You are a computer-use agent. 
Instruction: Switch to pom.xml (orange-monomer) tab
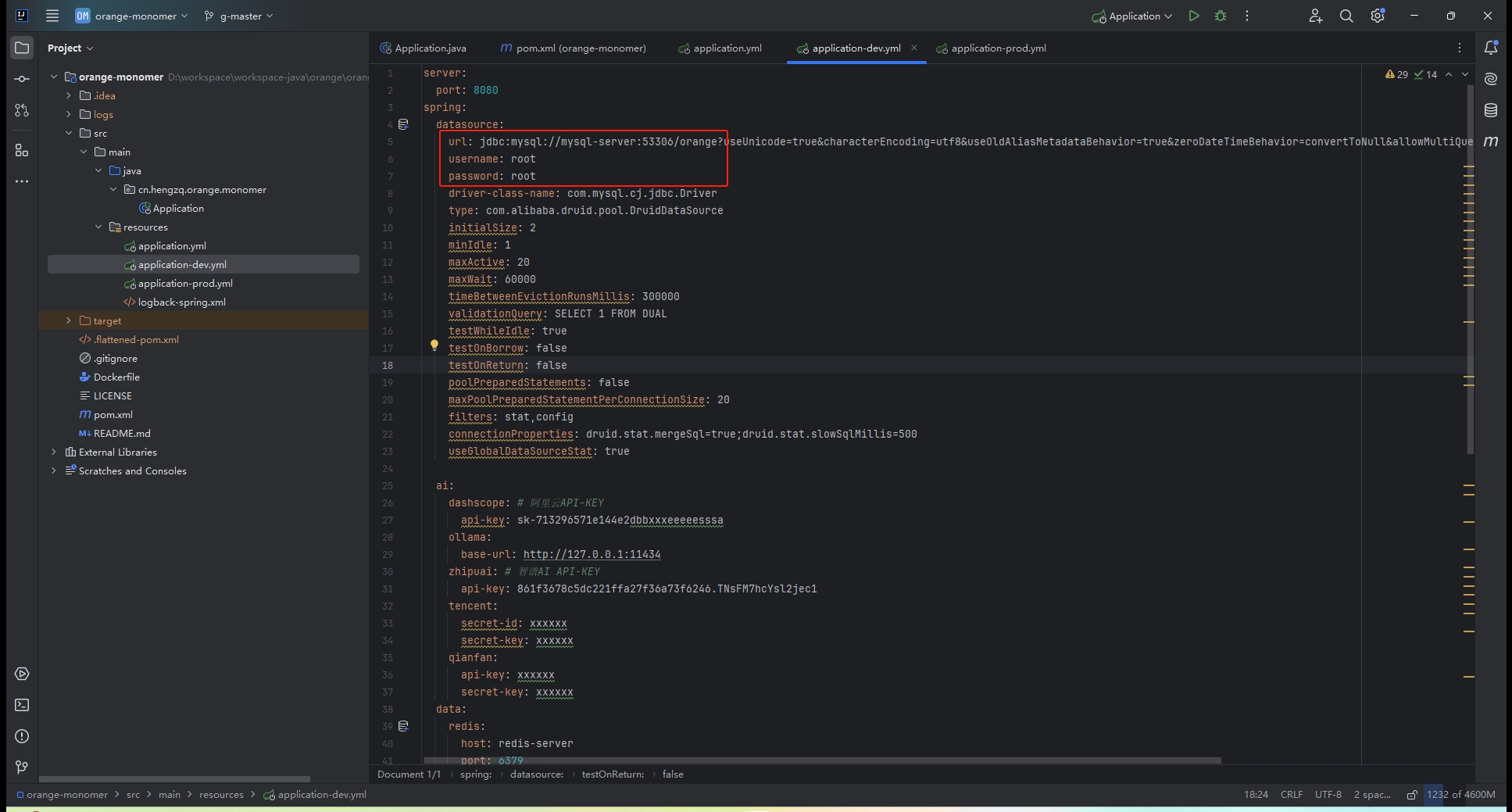[573, 48]
